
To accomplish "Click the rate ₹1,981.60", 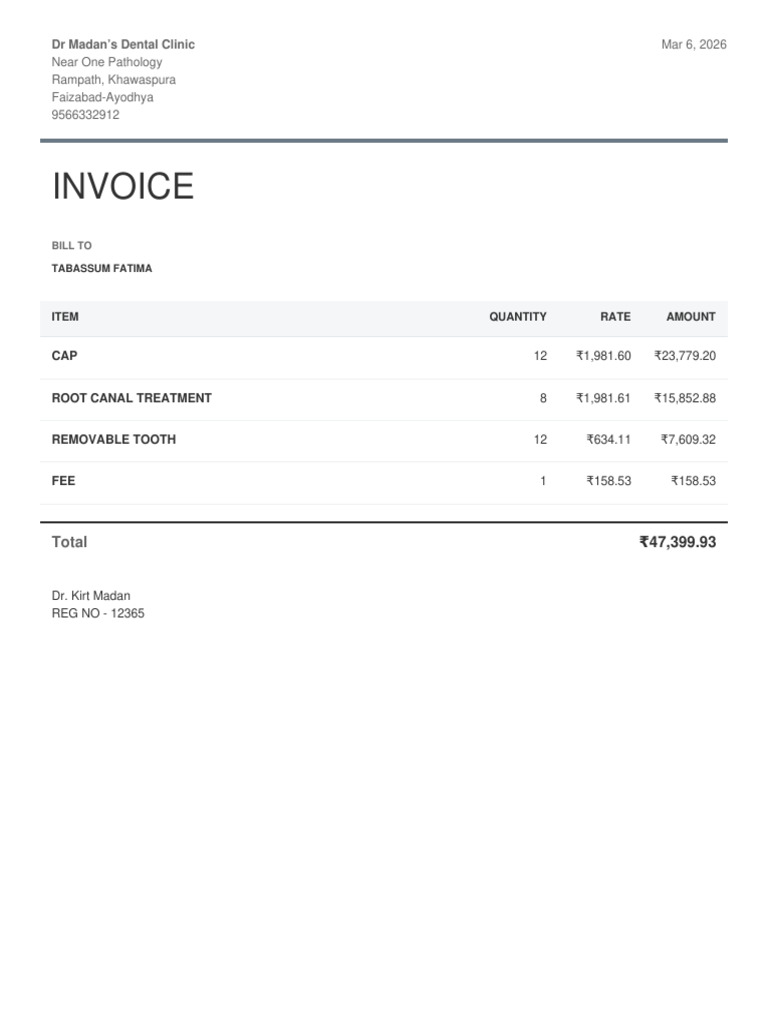I will coord(603,356).
